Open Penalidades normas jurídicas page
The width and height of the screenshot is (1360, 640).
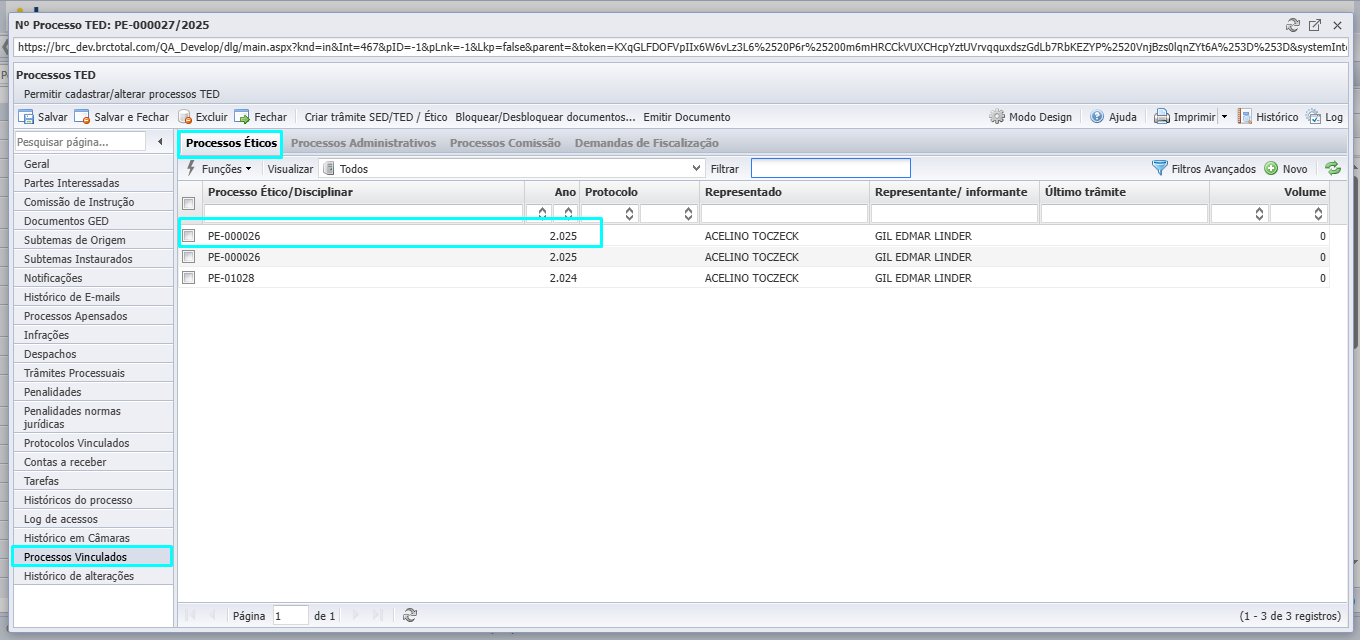click(x=93, y=417)
